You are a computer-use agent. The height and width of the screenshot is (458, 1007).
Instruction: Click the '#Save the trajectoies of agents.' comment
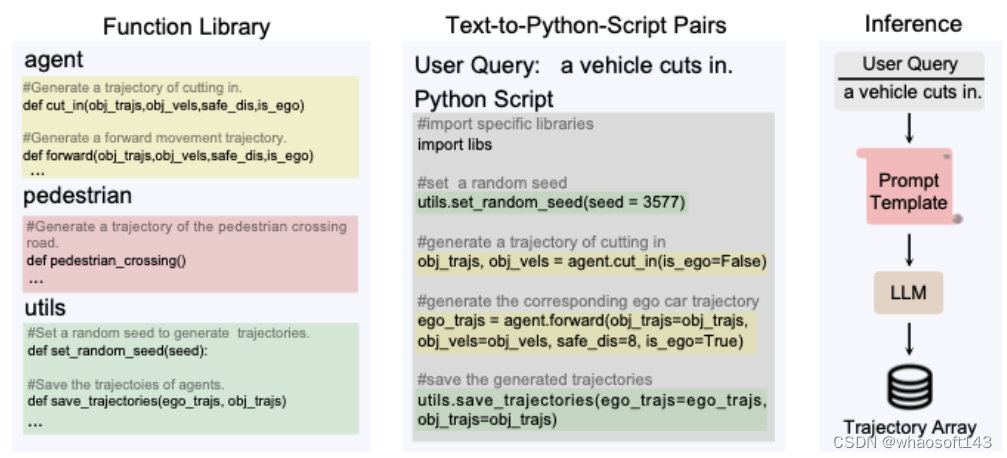(126, 385)
